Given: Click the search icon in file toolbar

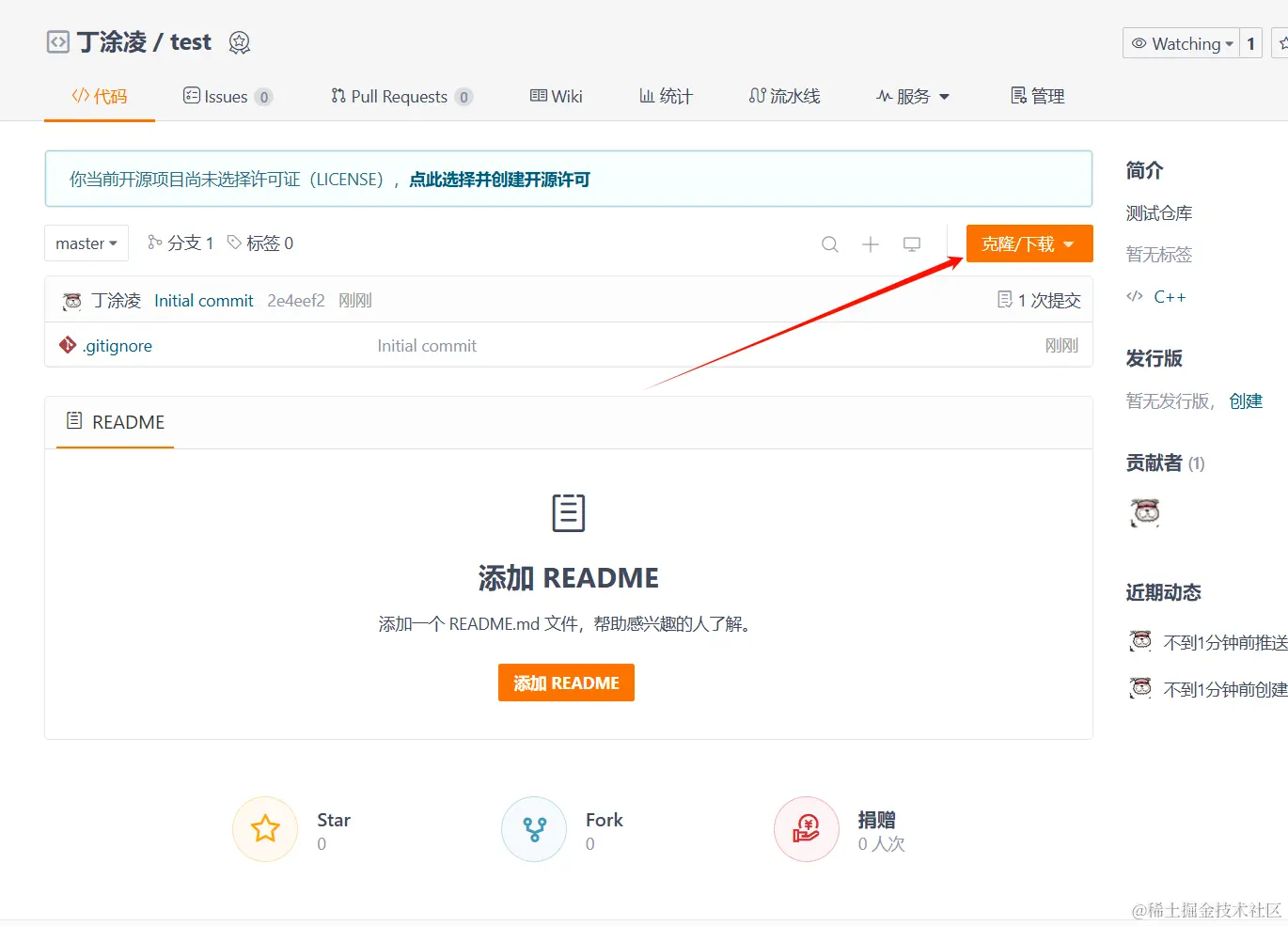Looking at the screenshot, I should (x=829, y=244).
